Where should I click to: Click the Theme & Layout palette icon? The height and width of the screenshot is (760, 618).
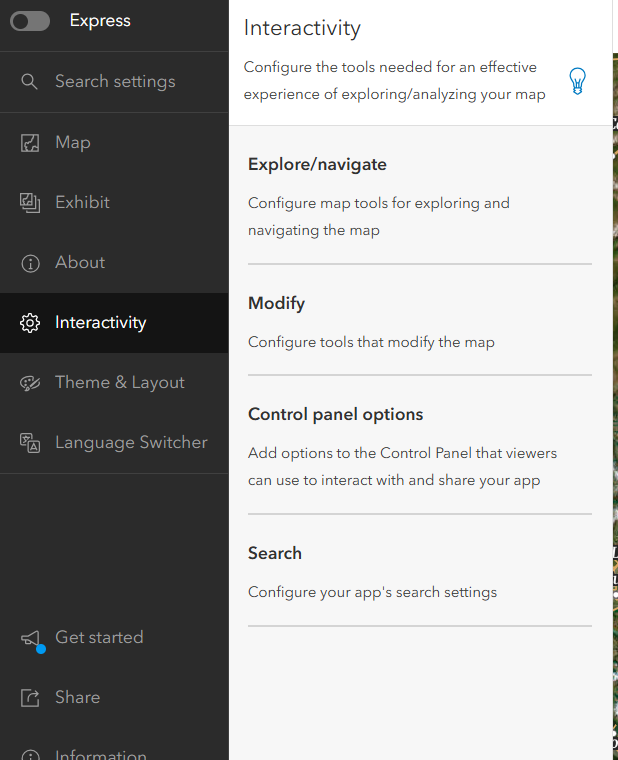click(30, 383)
